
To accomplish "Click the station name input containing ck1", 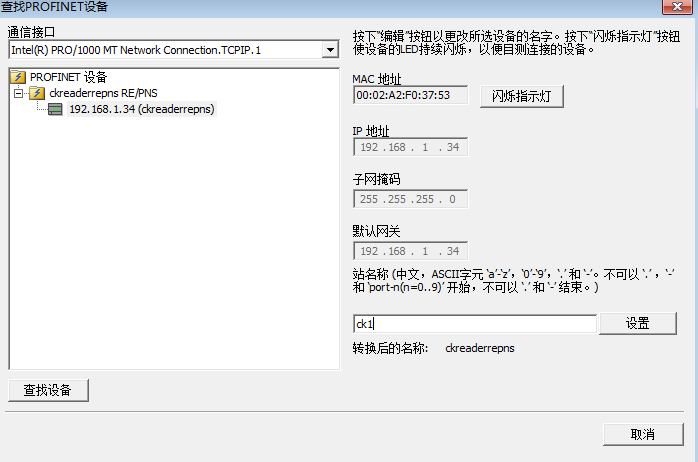I will 475,324.
